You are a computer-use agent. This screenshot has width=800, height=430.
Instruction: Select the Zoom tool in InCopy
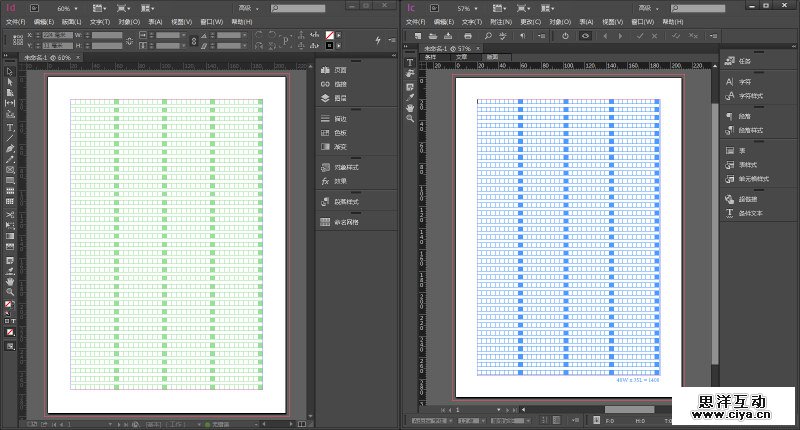click(x=410, y=118)
